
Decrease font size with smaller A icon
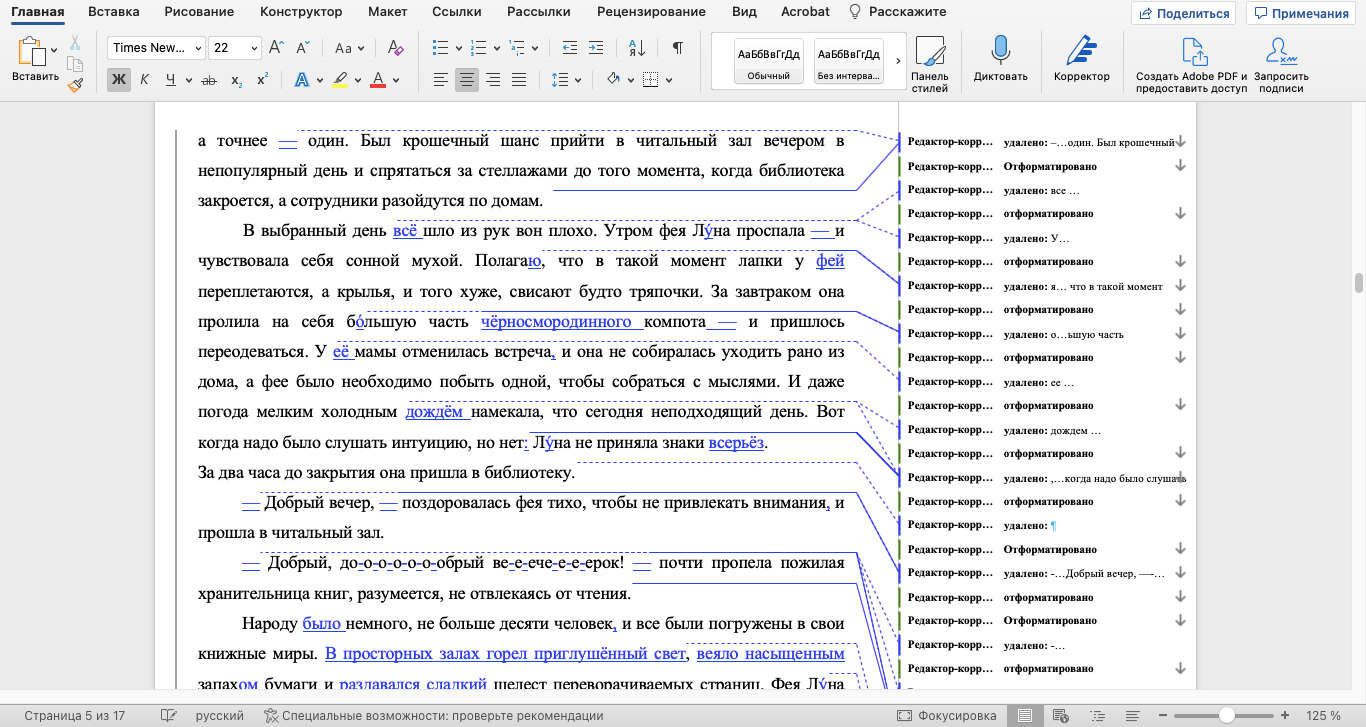tap(303, 48)
